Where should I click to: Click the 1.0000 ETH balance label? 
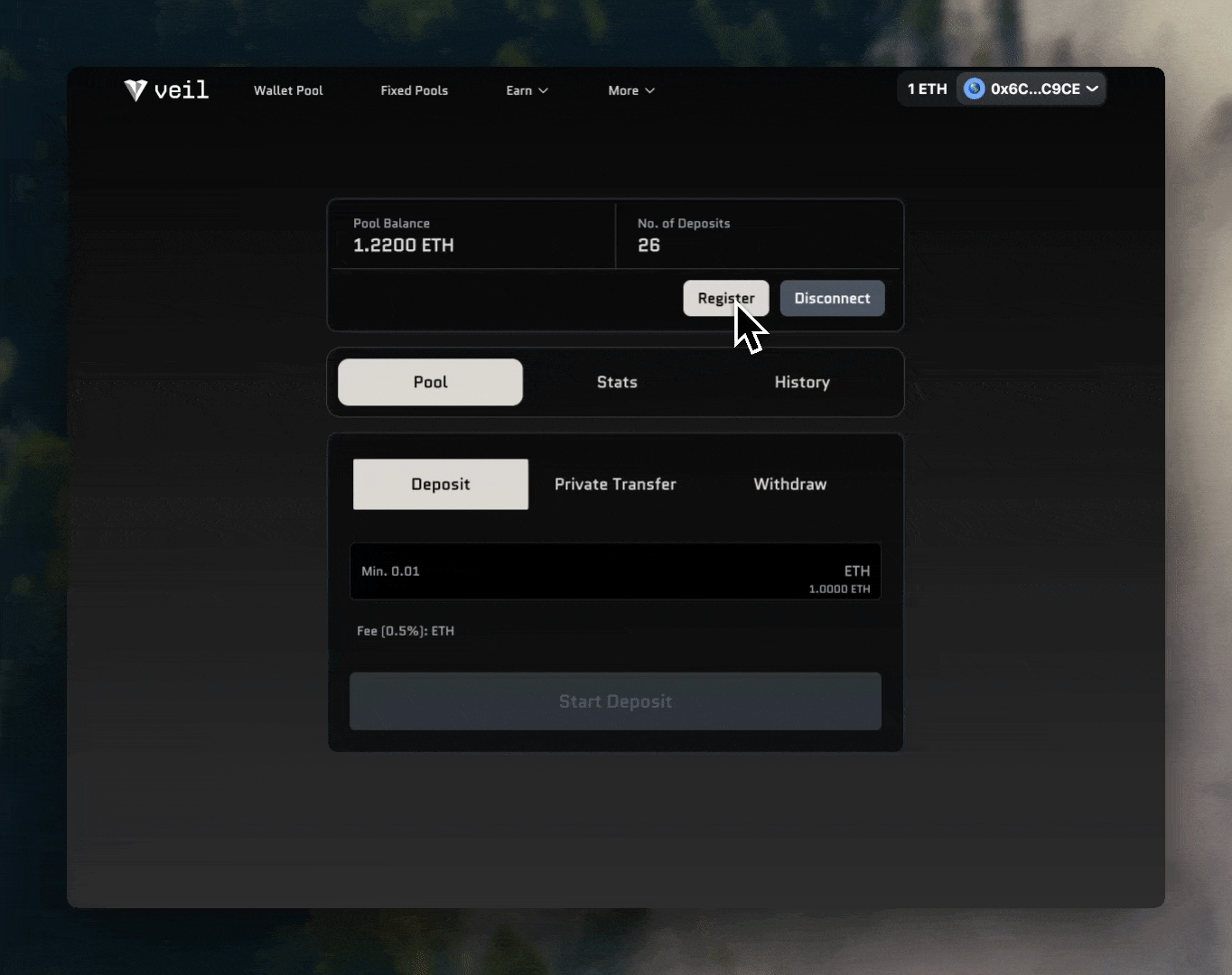pyautogui.click(x=839, y=588)
